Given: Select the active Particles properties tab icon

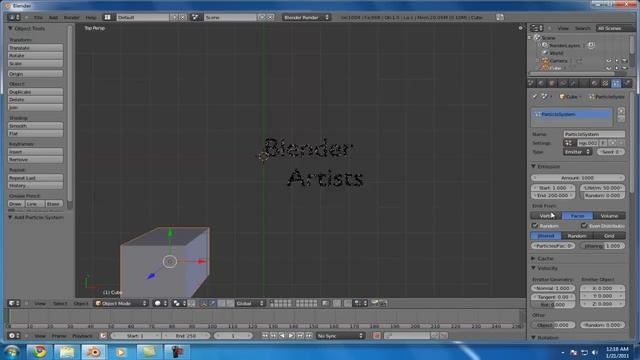Looking at the screenshot, I should click(616, 83).
